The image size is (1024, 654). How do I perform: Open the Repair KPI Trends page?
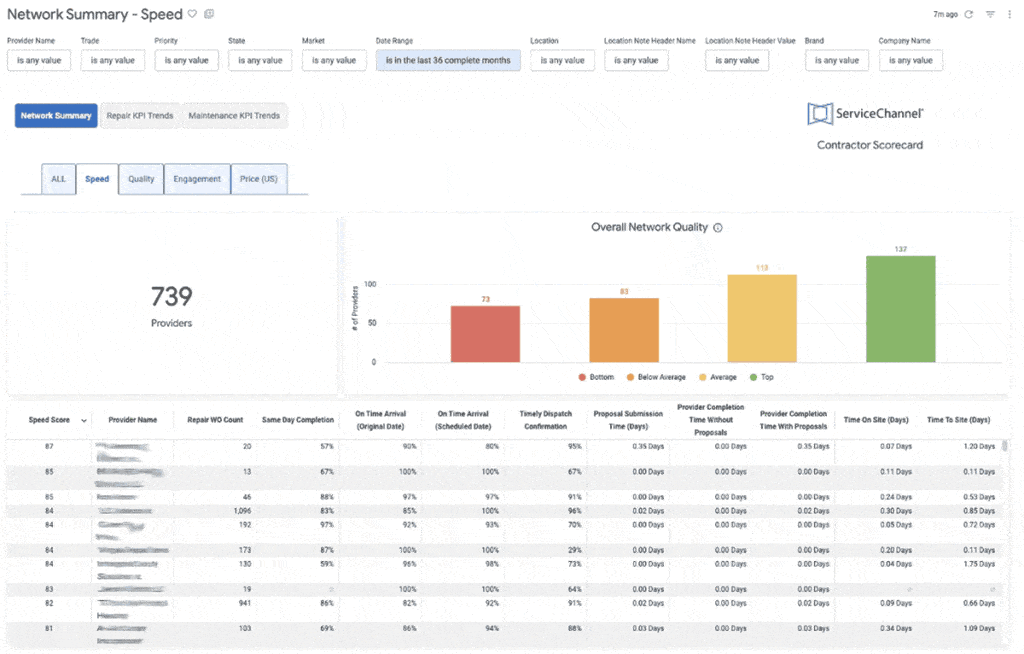tap(140, 116)
